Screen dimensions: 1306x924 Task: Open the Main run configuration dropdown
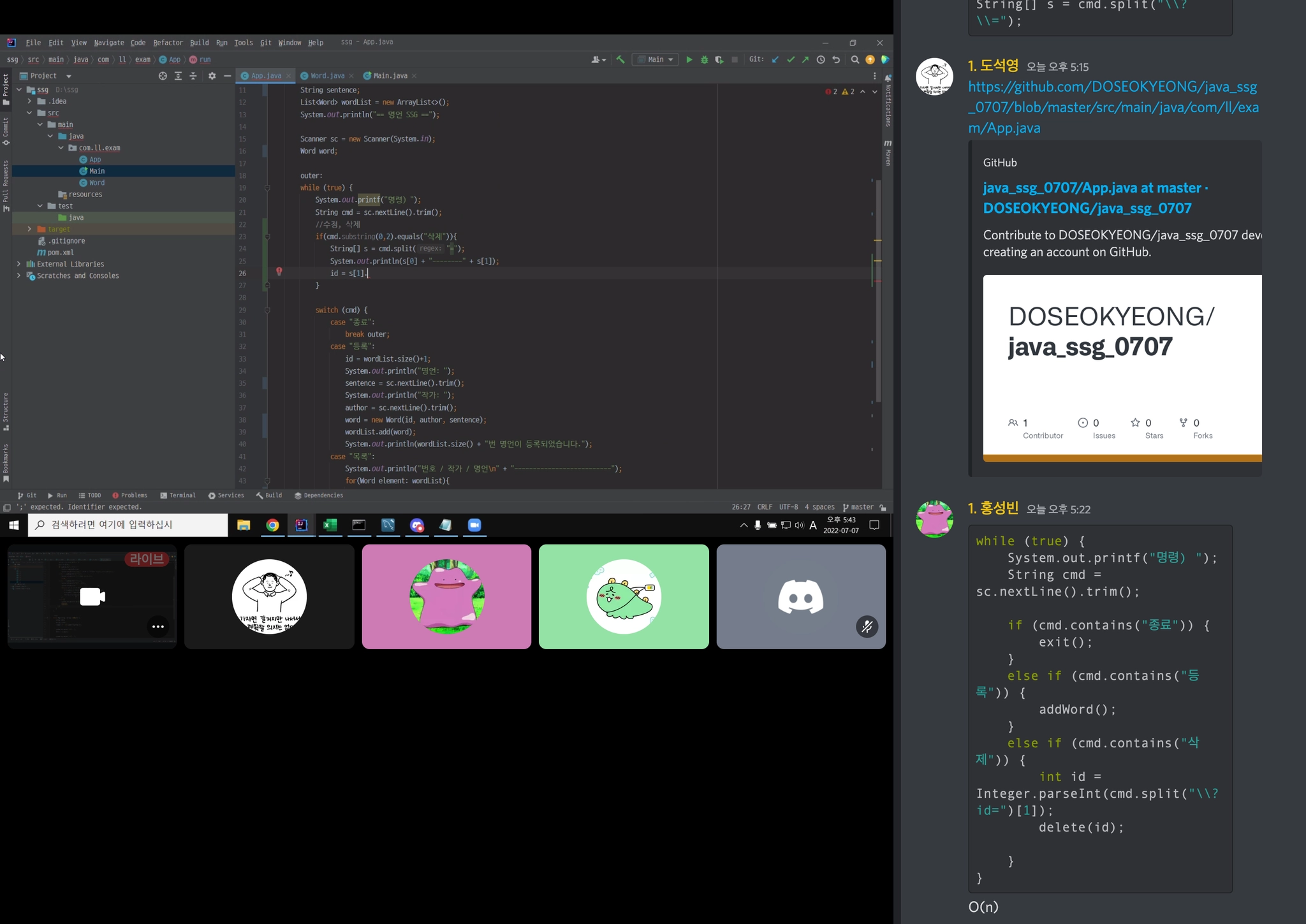pos(656,59)
